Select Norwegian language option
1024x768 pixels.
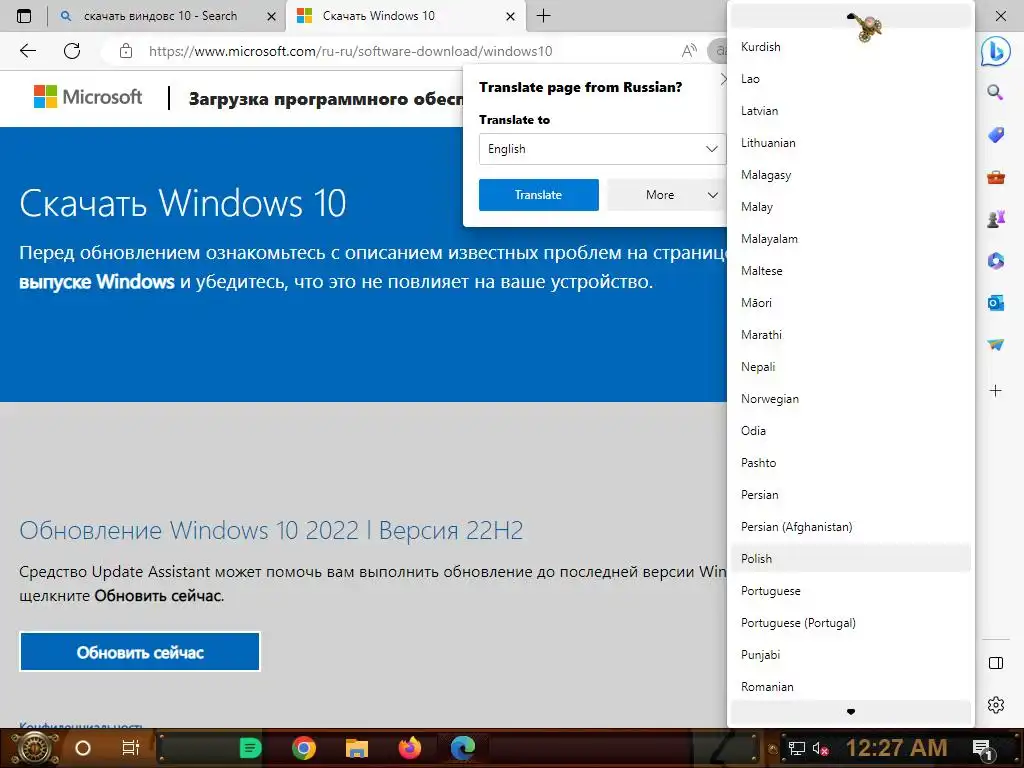850,398
